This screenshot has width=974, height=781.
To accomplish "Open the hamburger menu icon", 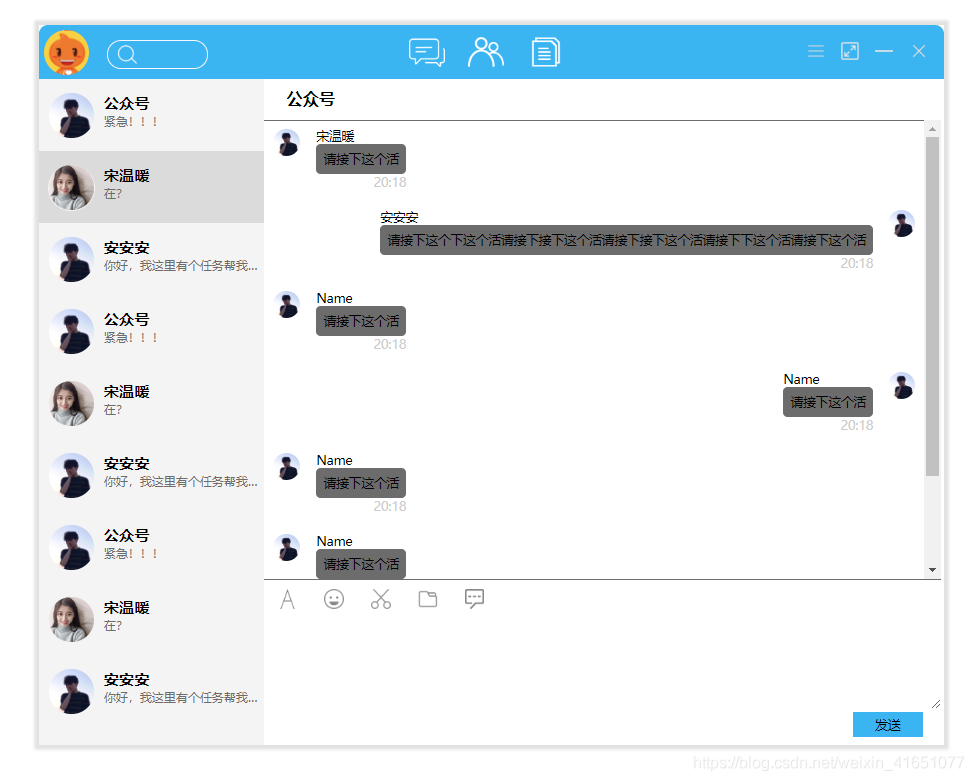I will tap(816, 51).
